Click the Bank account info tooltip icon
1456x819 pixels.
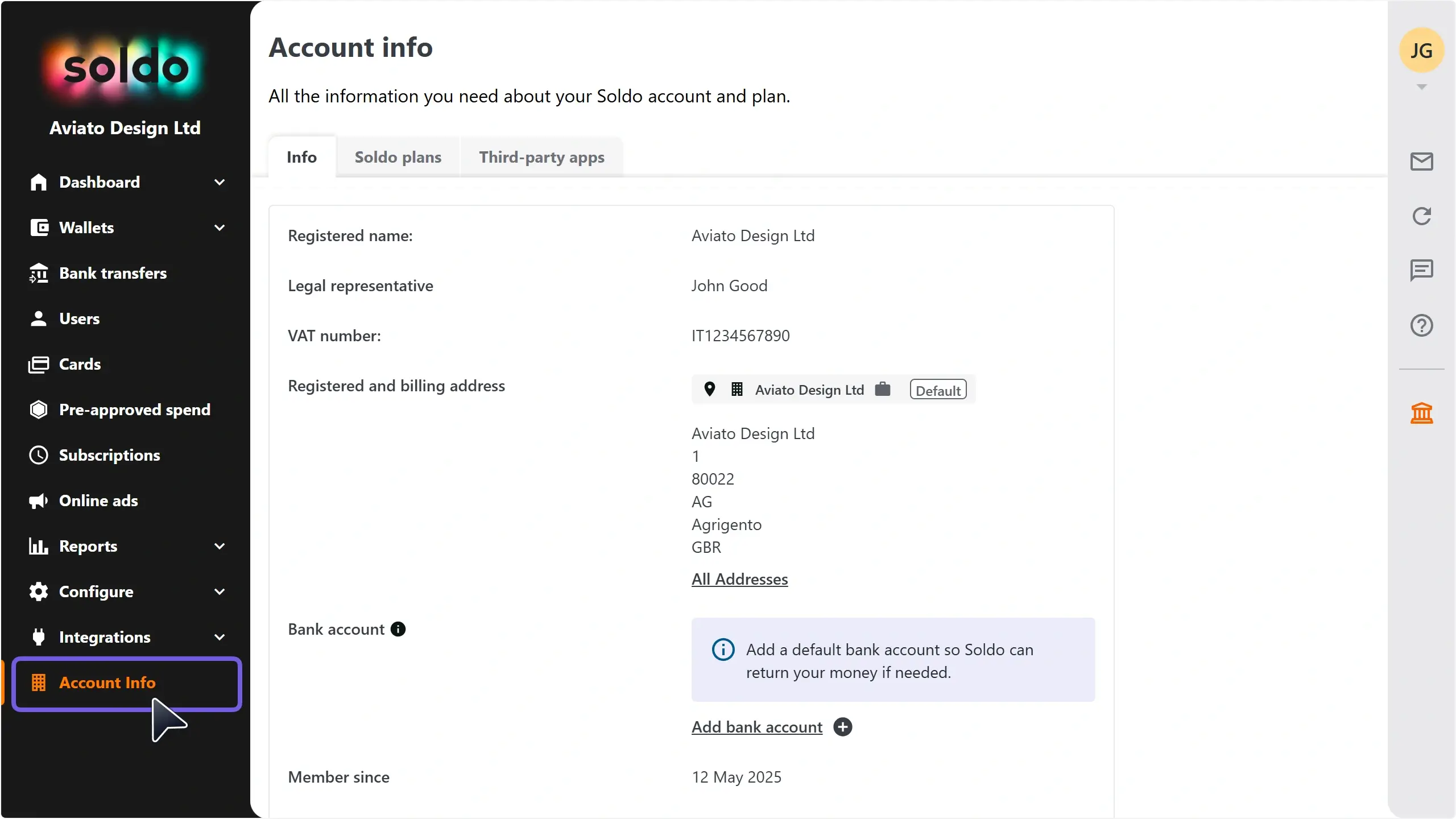[398, 629]
